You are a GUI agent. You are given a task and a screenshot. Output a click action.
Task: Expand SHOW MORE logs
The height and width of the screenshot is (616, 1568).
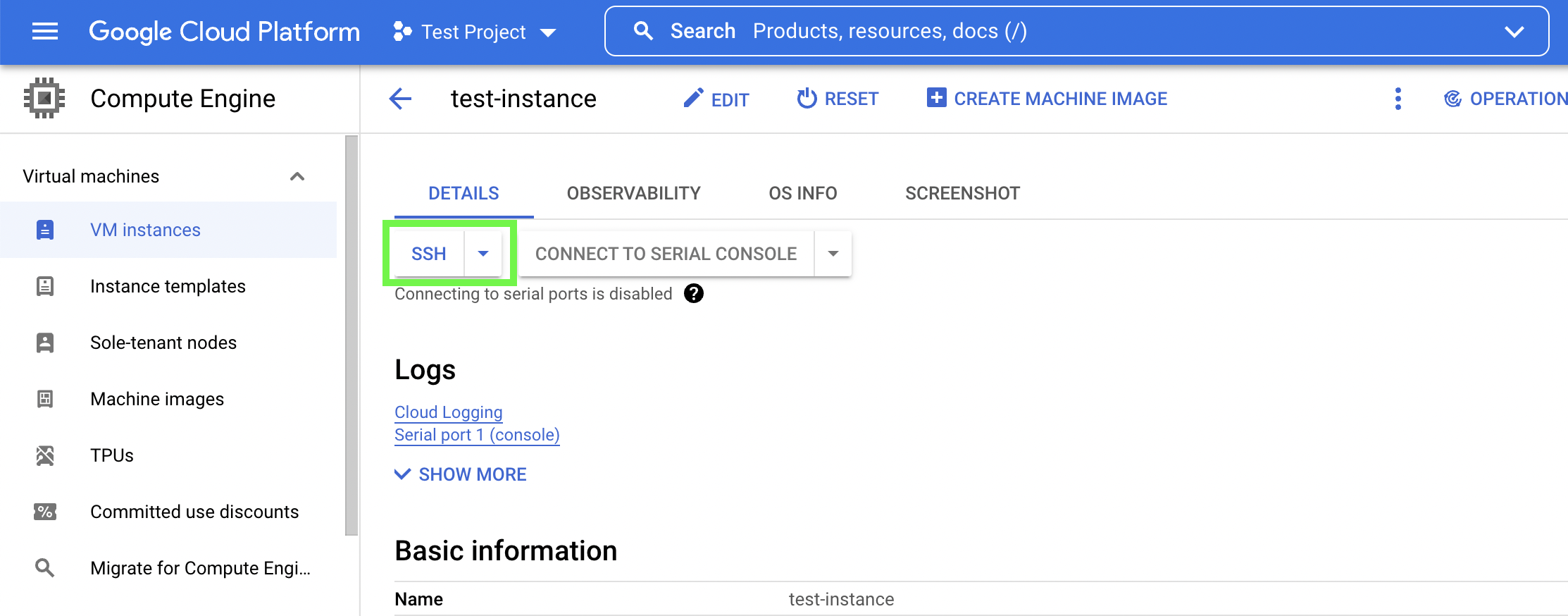coord(461,474)
